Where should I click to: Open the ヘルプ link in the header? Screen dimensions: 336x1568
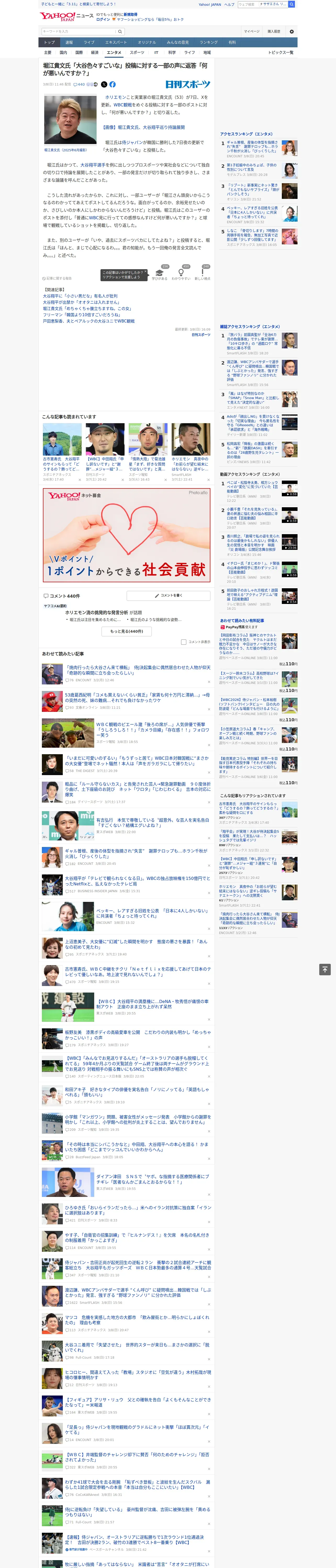pyautogui.click(x=229, y=4)
